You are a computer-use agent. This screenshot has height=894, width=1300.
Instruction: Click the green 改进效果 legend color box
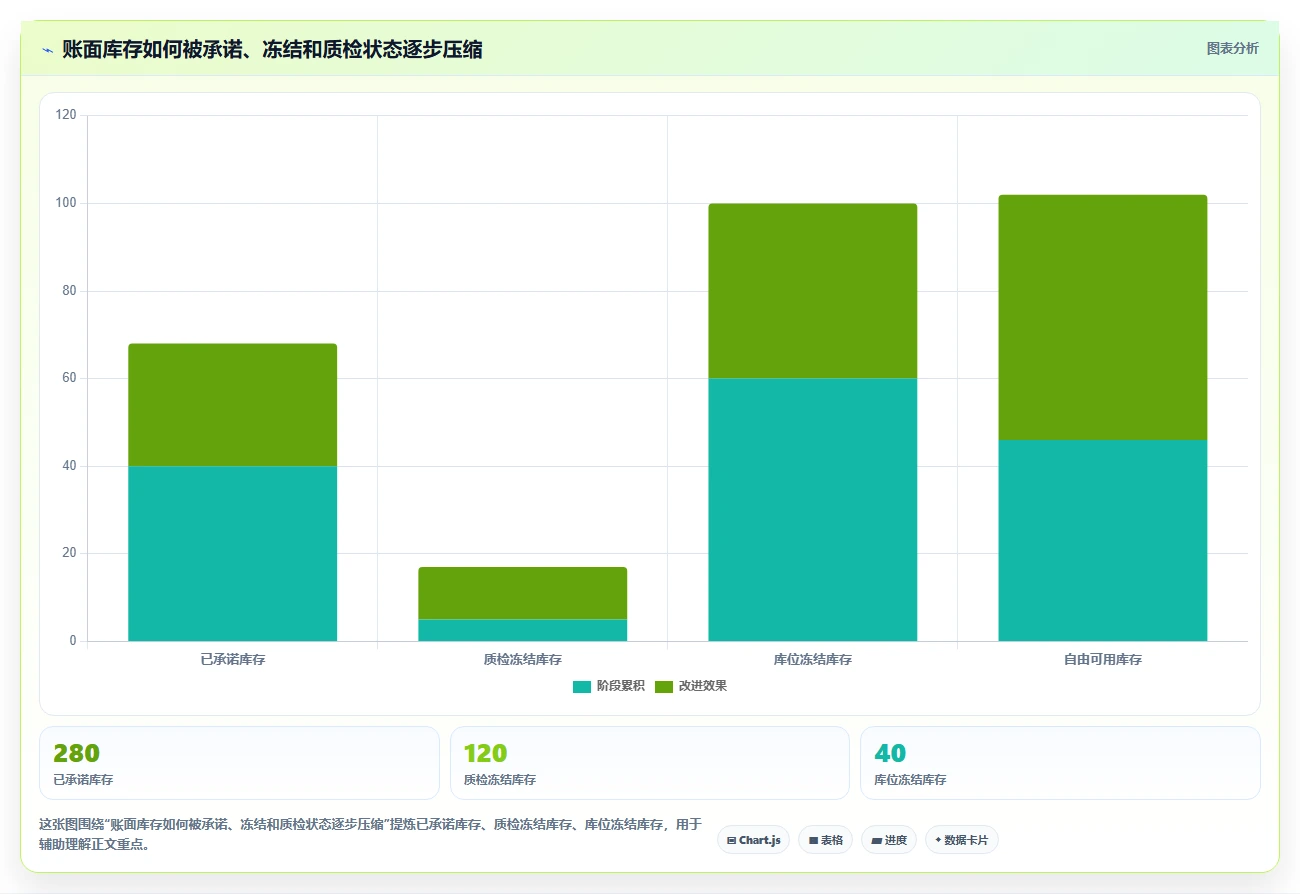click(x=665, y=686)
